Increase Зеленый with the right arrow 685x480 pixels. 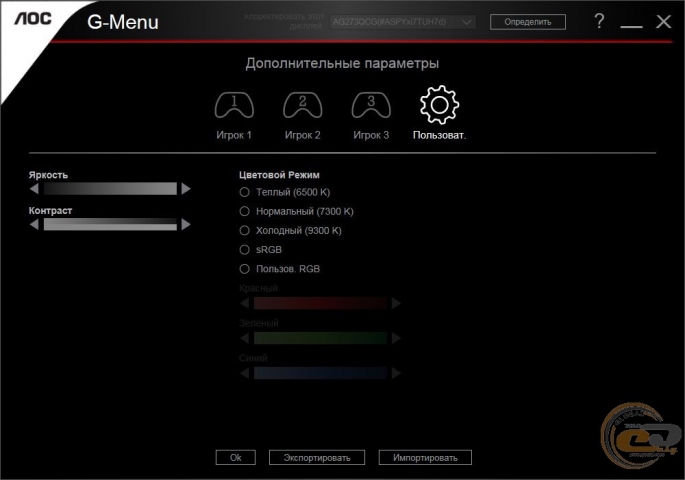(396, 338)
